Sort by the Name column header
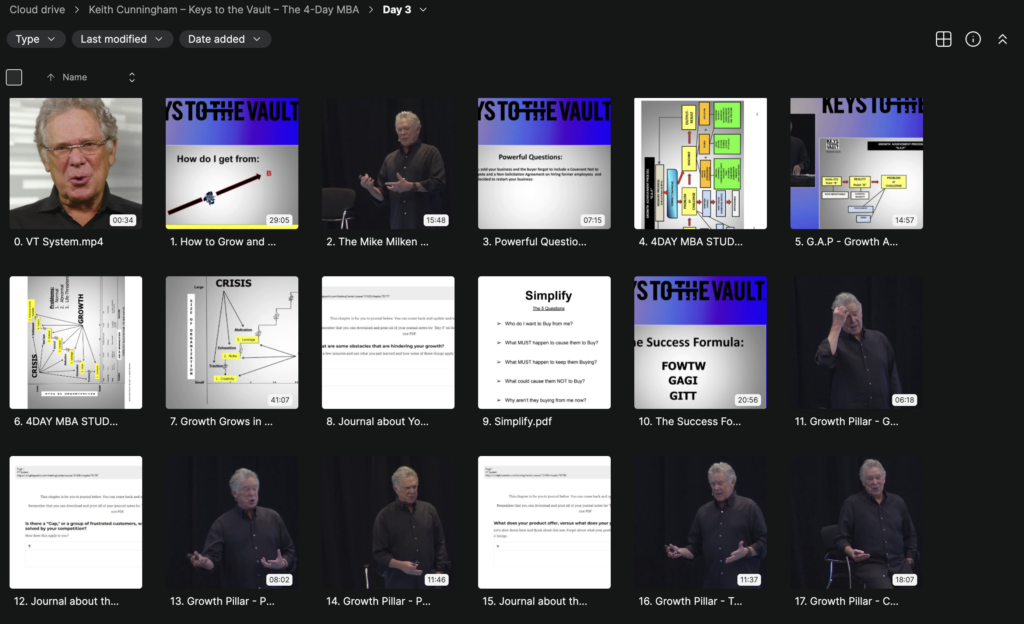The image size is (1024, 624). [75, 77]
